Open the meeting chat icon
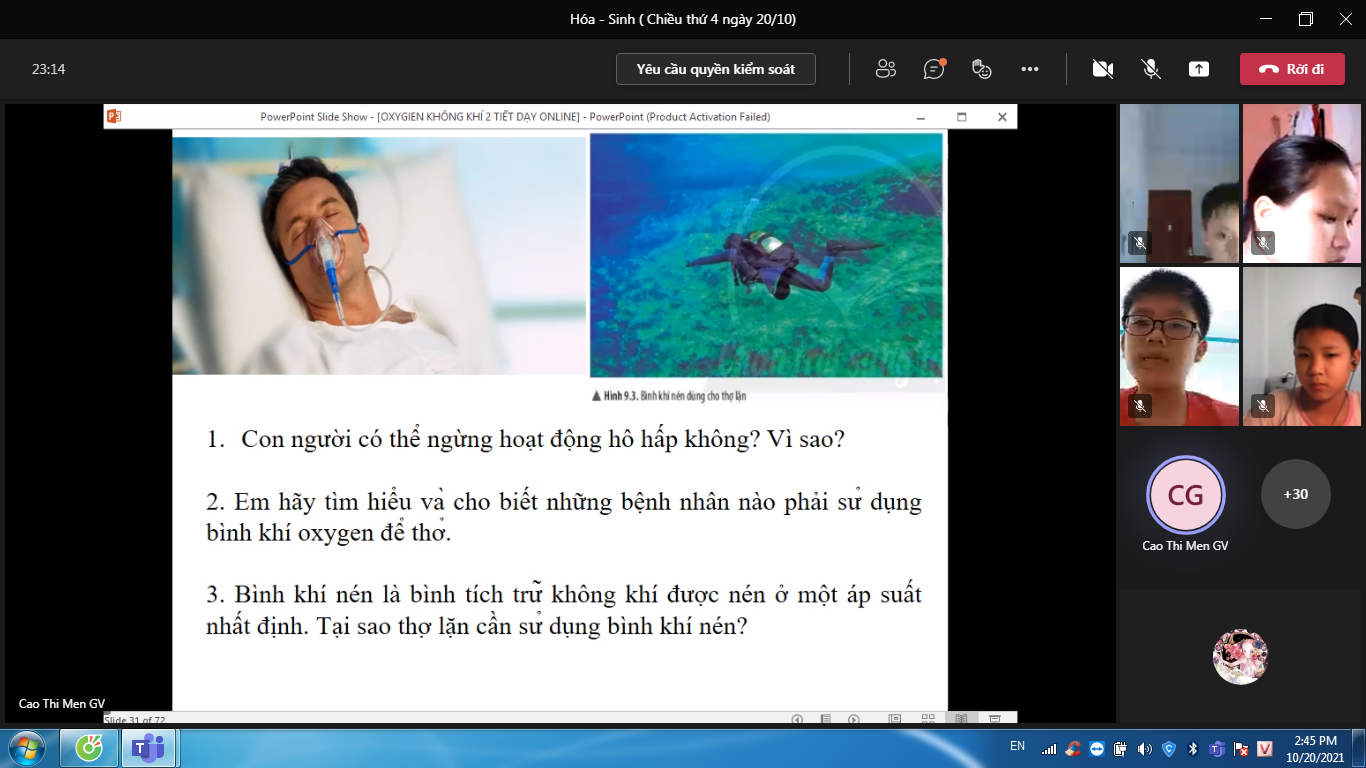This screenshot has height=768, width=1366. click(x=934, y=69)
